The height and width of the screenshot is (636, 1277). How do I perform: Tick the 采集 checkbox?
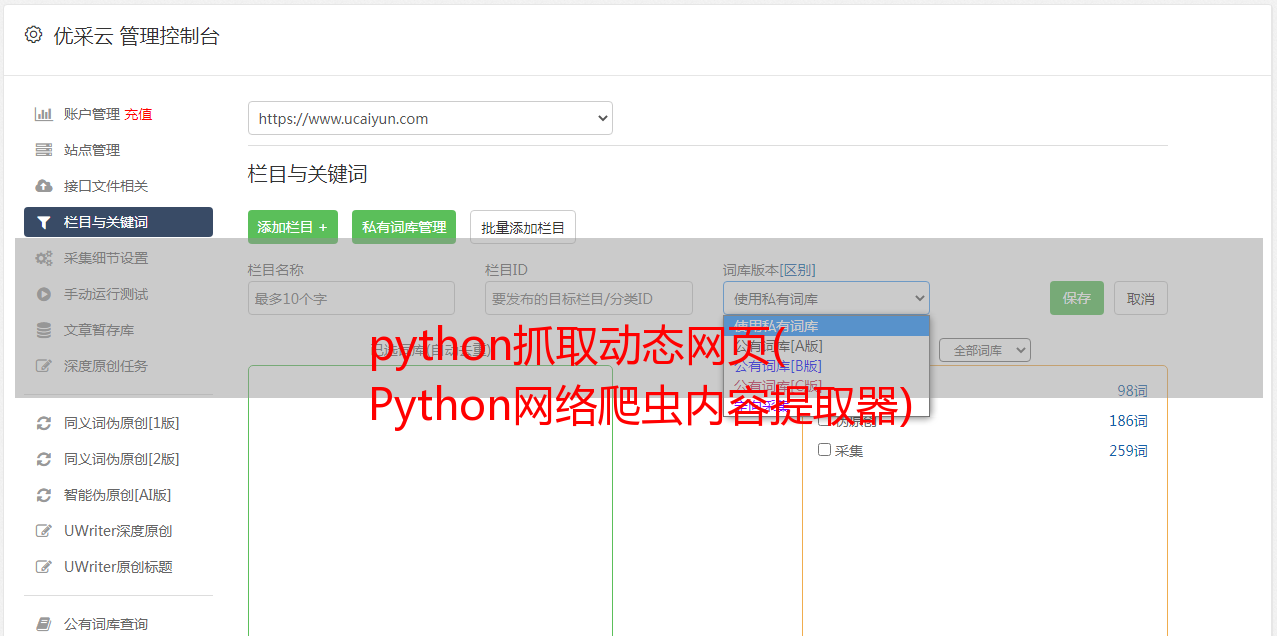click(x=824, y=450)
